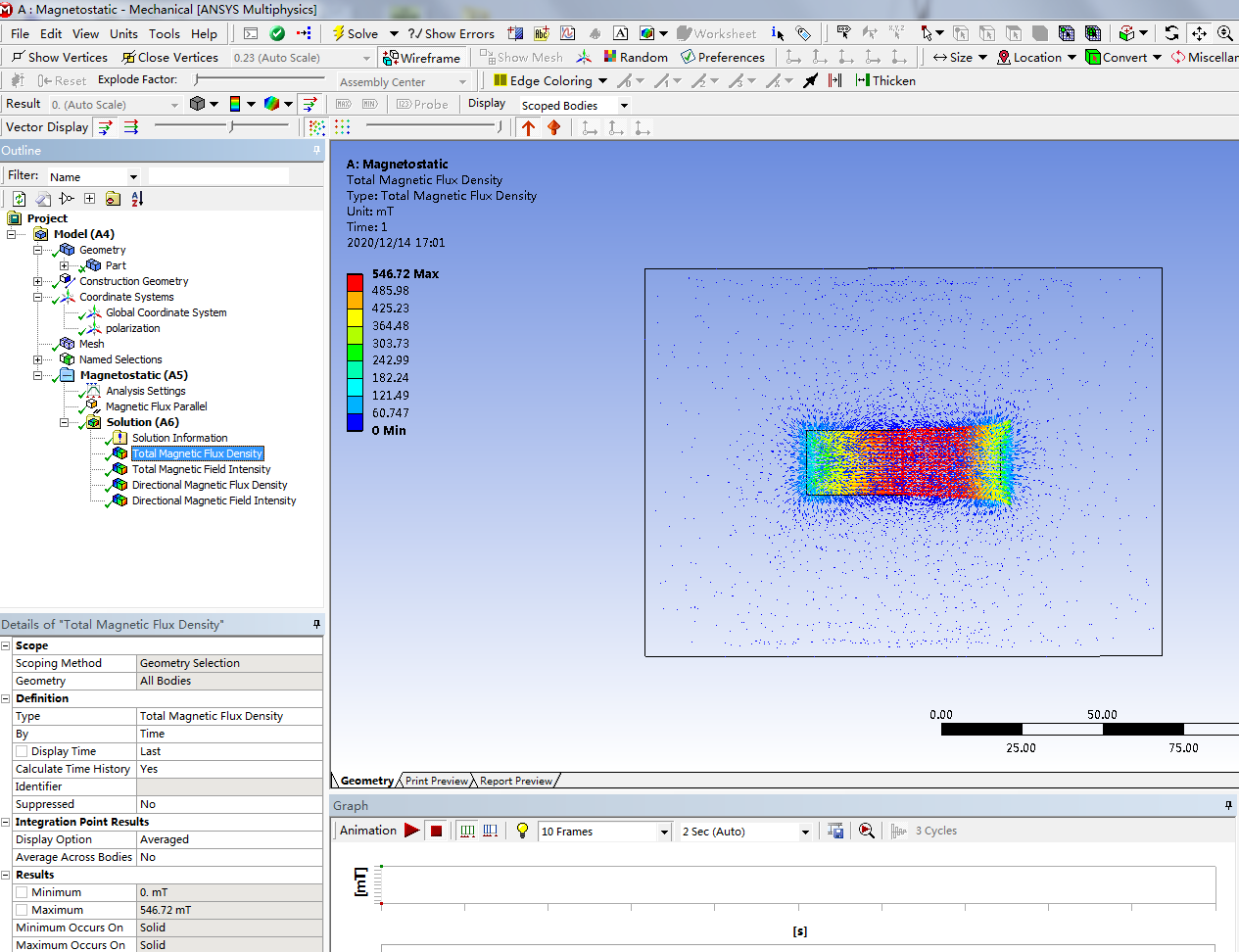The image size is (1239, 952).
Task: Select uniform vector length icon
Action: pyautogui.click(x=131, y=127)
